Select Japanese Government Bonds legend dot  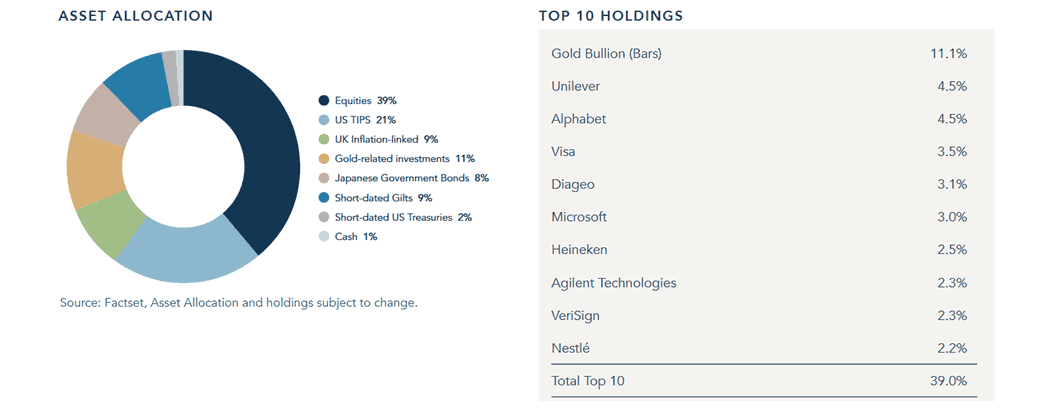click(x=324, y=178)
